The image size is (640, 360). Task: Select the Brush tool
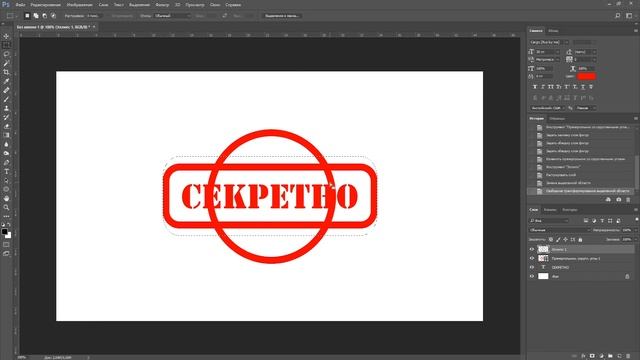[x=6, y=99]
